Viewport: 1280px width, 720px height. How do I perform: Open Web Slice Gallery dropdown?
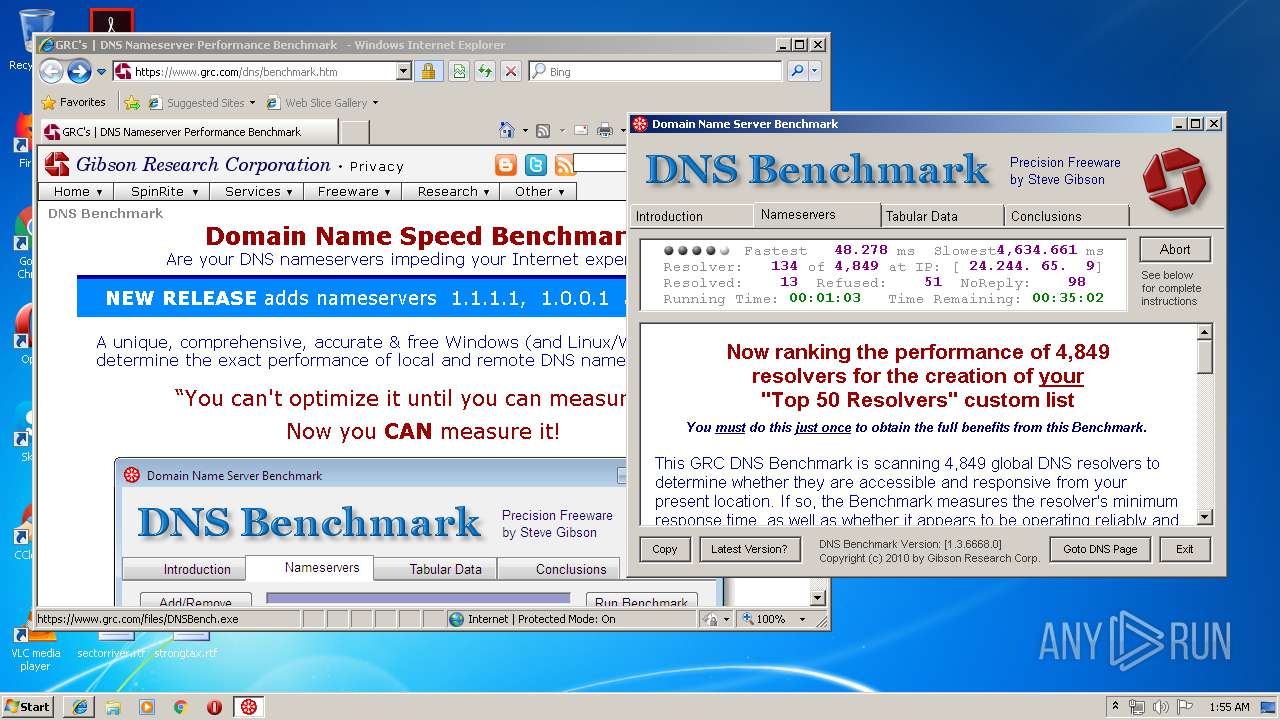[322, 102]
